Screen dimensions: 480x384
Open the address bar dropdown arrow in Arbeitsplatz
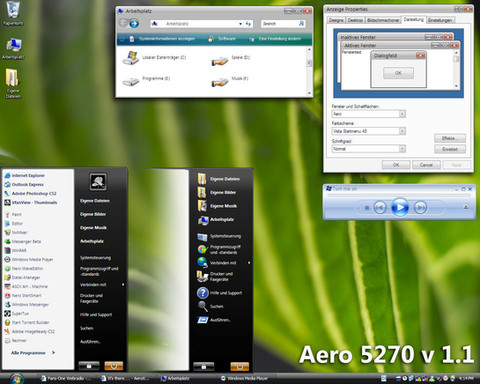[240, 24]
